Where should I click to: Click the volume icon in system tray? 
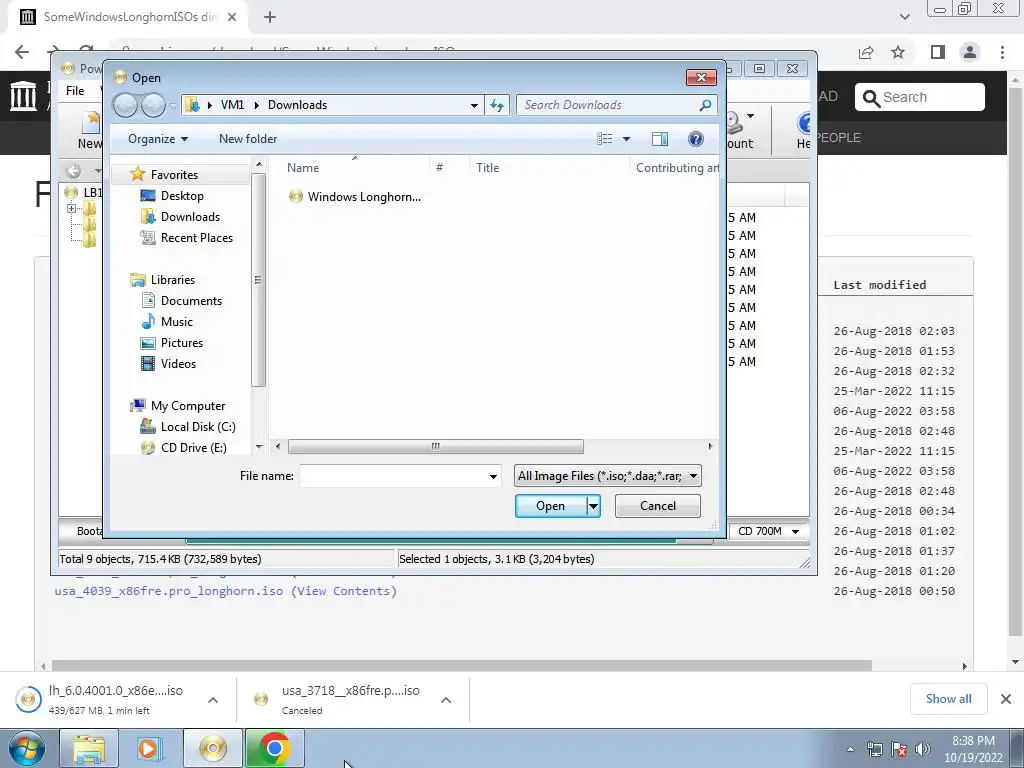[x=923, y=749]
